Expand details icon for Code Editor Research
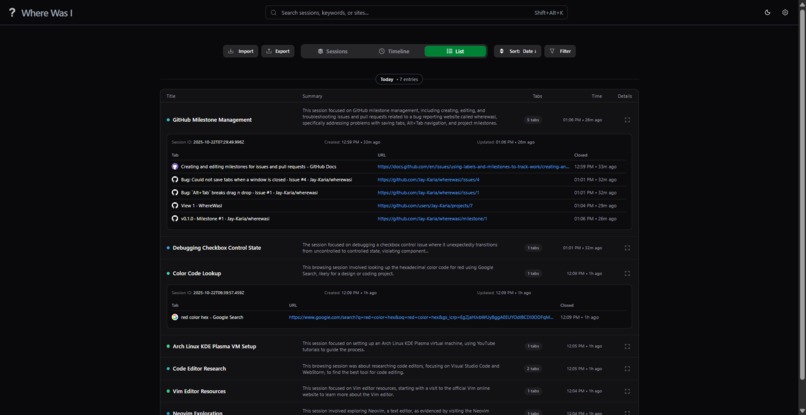The width and height of the screenshot is (806, 415). [627, 369]
